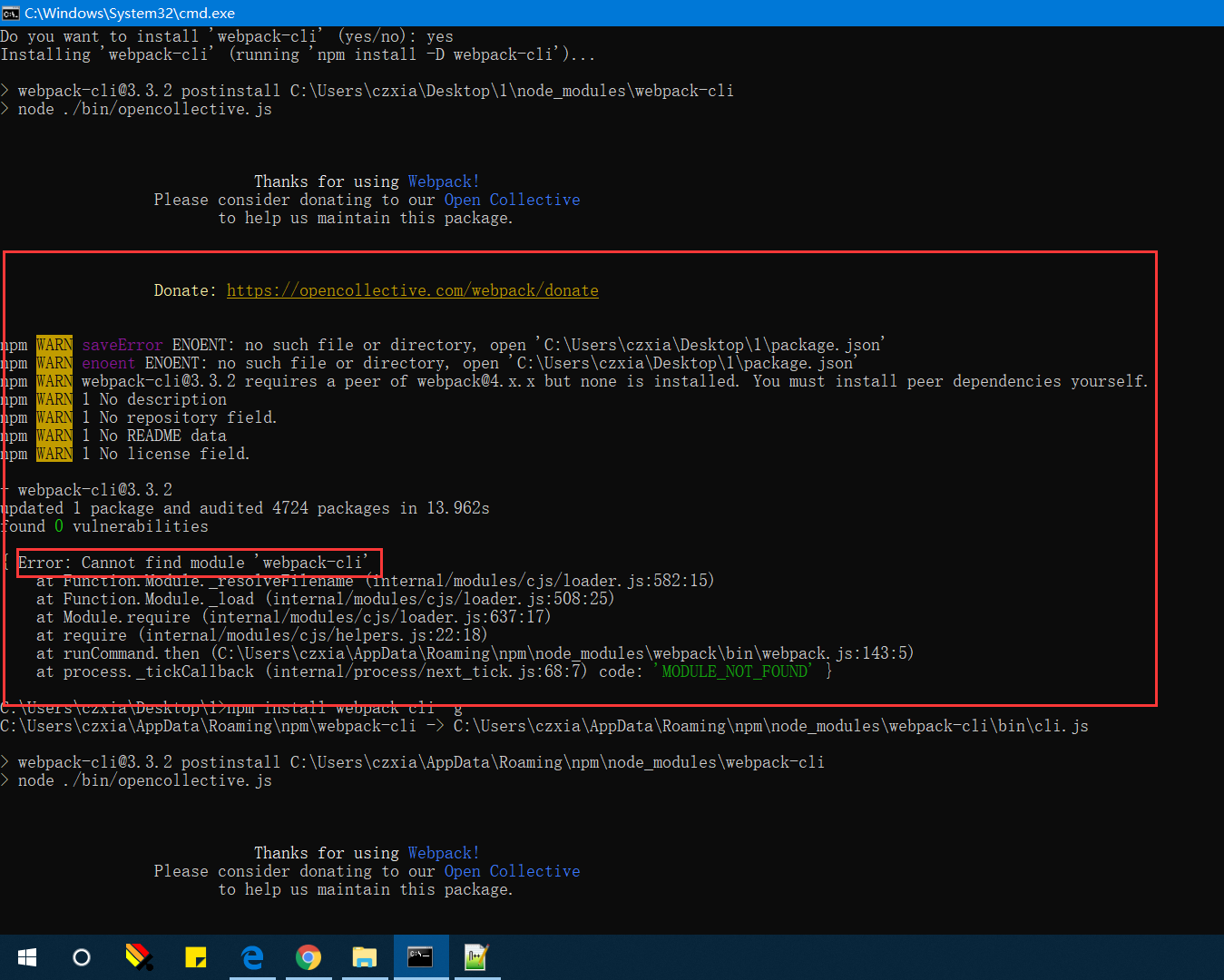Click the 'saveError' warning text
The image size is (1224, 980).
(x=122, y=345)
